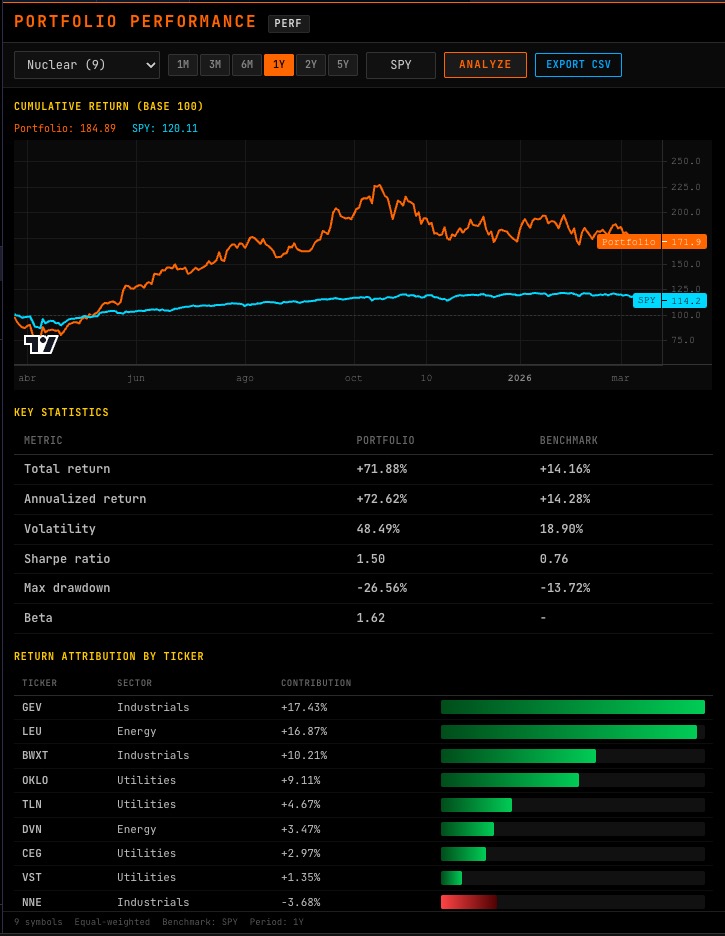Click the oct label on time axis
This screenshot has width=725, height=936.
pyautogui.click(x=353, y=378)
